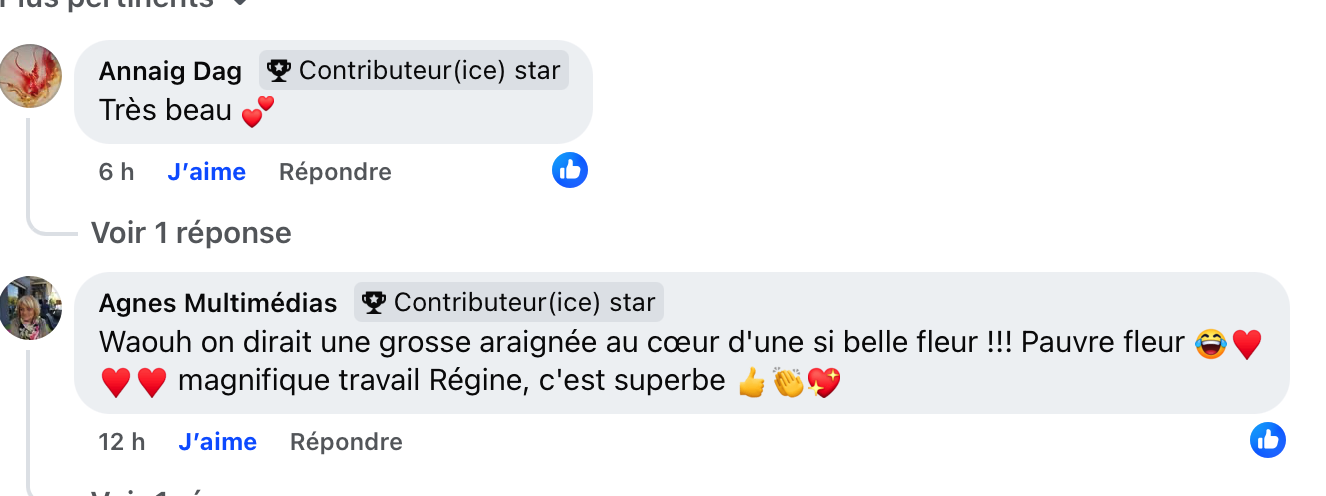Viewport: 1326px width, 496px height.
Task: Click "Répondre" under Agnes Multimédias' comment
Action: pyautogui.click(x=346, y=442)
